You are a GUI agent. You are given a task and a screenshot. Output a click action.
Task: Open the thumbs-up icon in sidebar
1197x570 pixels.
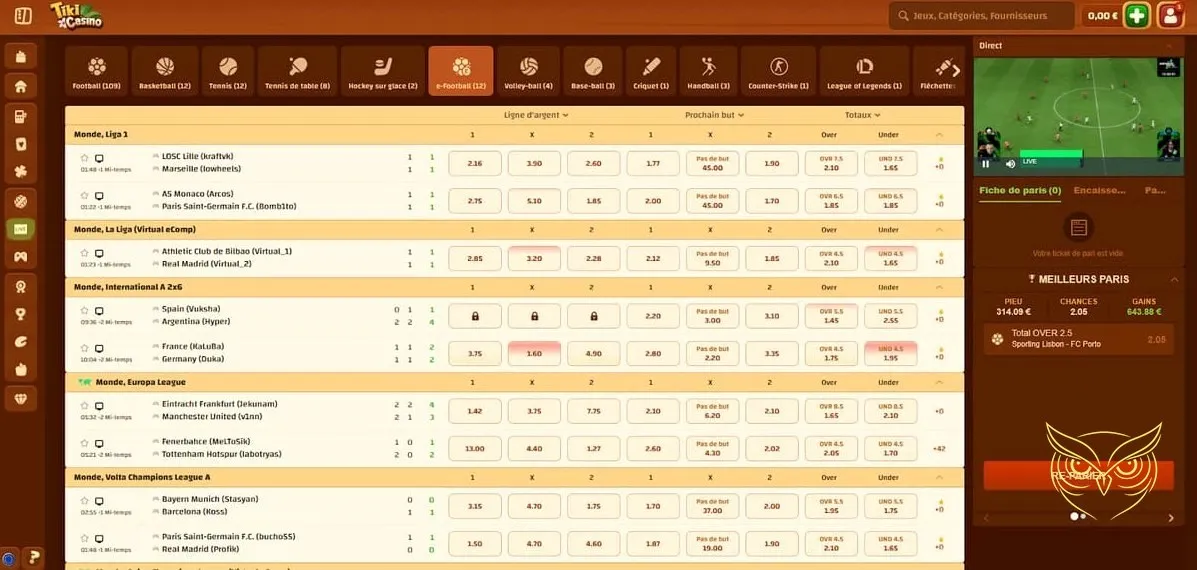21,370
